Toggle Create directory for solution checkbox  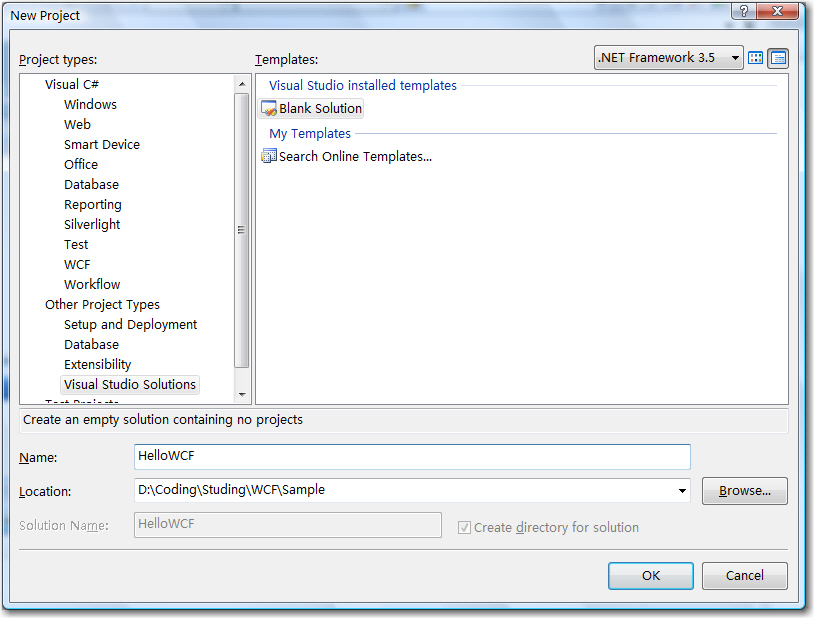coord(464,528)
